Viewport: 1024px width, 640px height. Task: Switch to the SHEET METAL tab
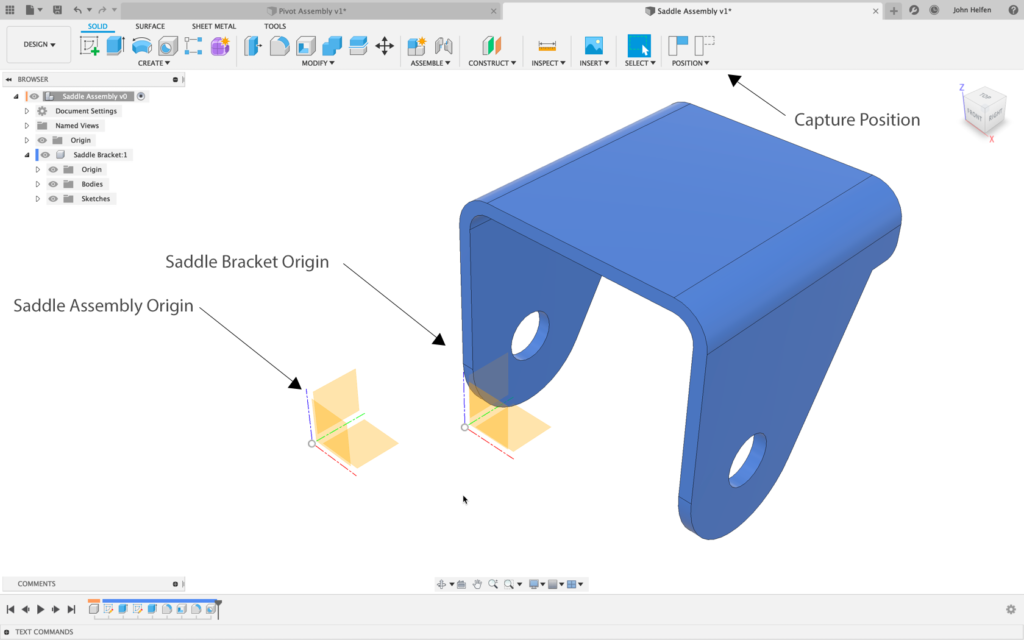(214, 26)
